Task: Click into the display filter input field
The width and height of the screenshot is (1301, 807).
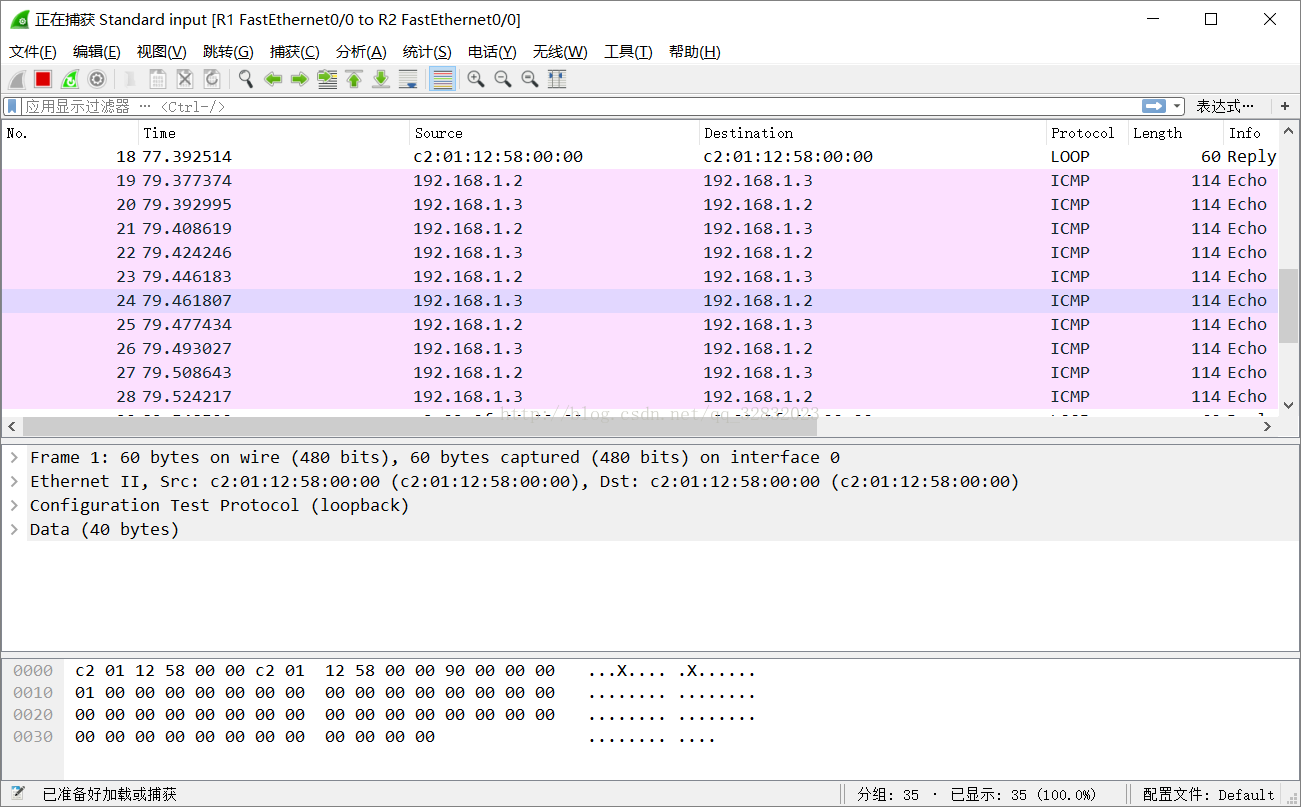Action: [x=580, y=106]
